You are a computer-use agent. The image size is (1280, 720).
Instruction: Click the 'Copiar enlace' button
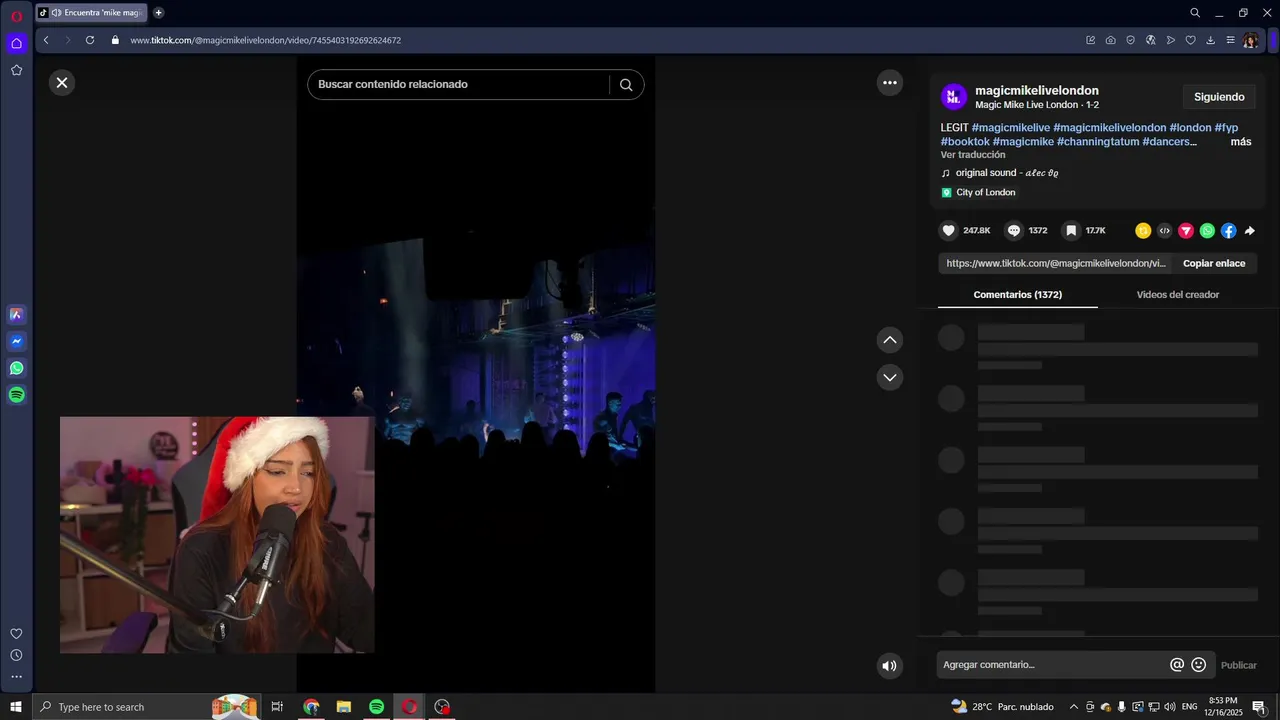[x=1214, y=263]
